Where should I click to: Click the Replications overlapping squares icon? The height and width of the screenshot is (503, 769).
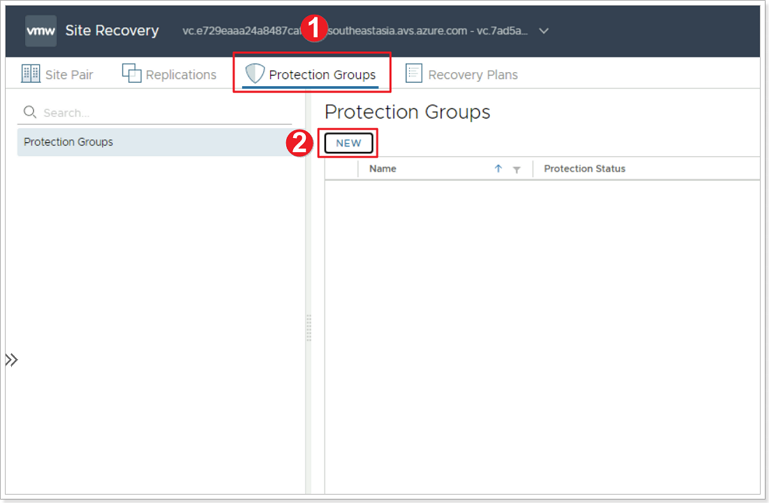[131, 73]
